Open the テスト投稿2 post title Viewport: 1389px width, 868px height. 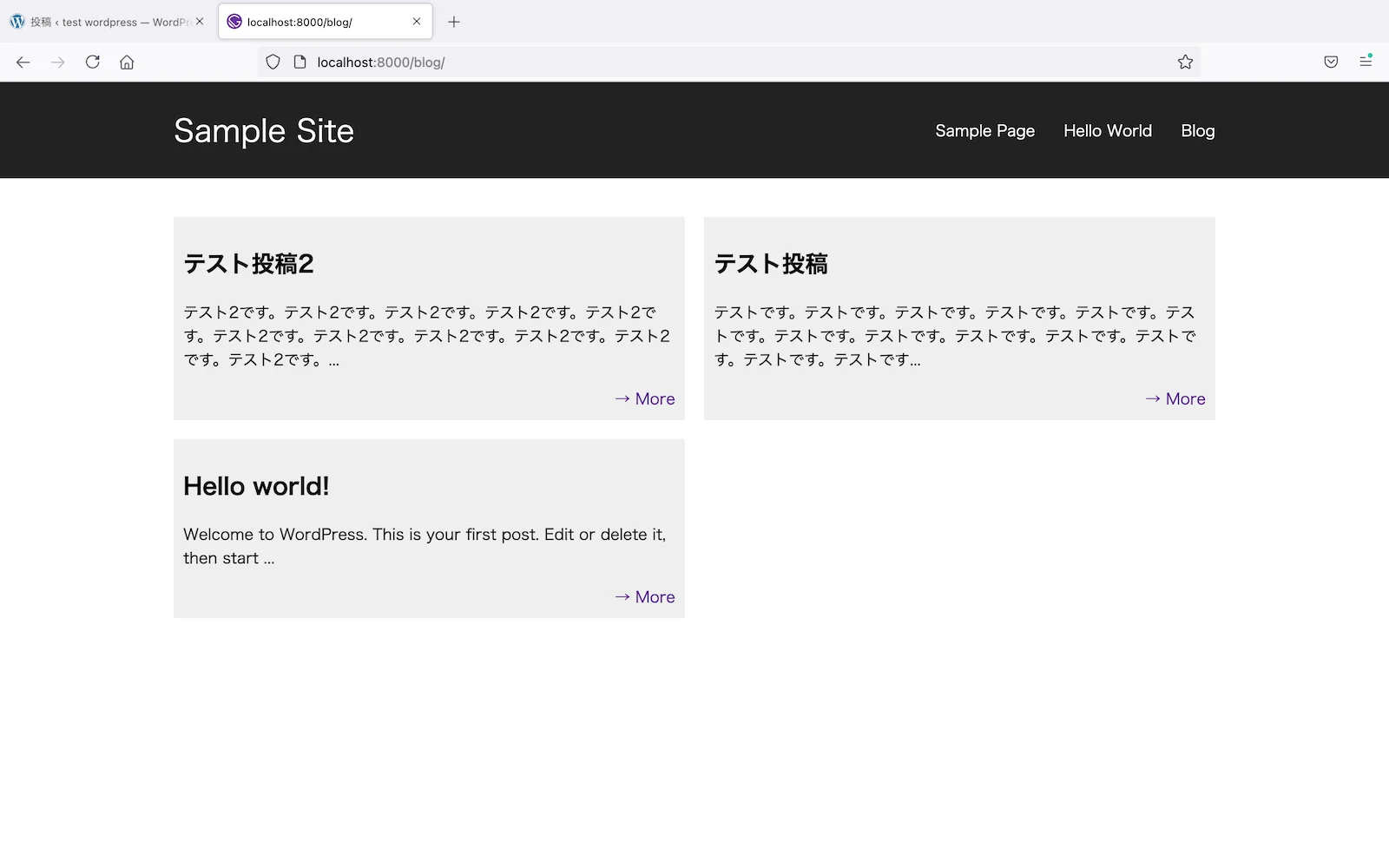point(248,263)
